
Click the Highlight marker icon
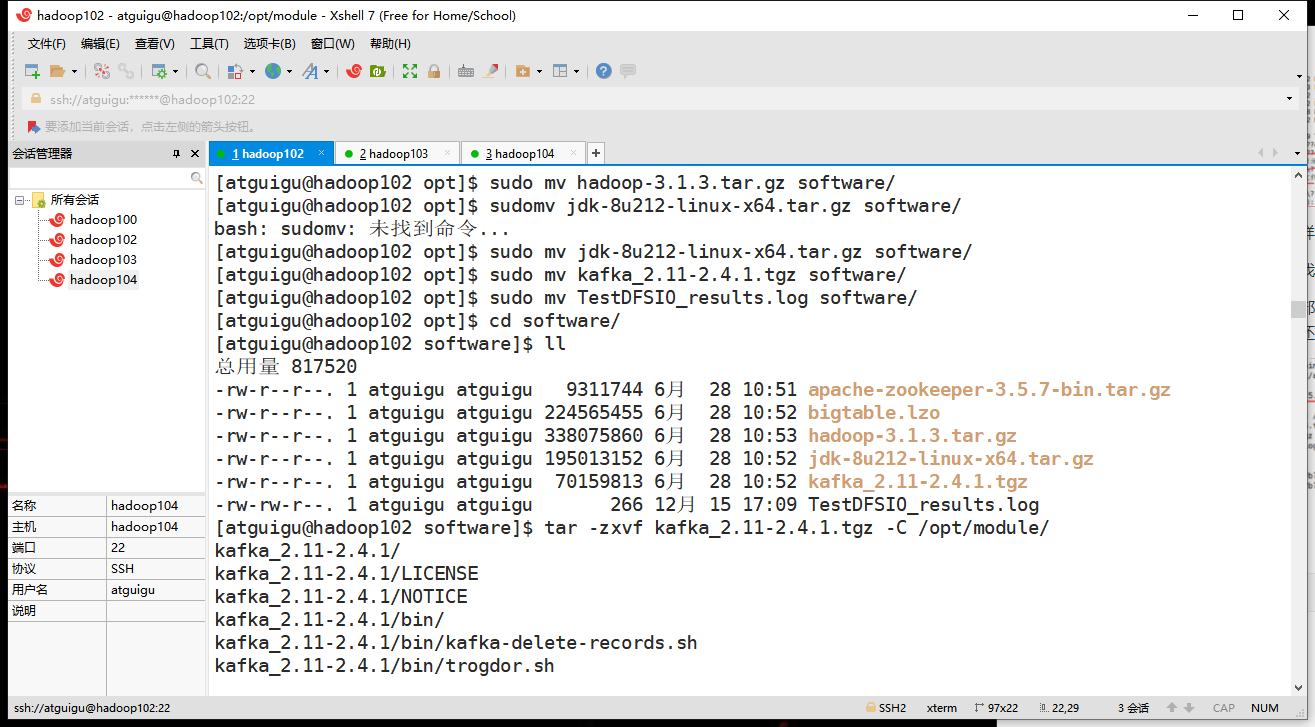coord(490,71)
